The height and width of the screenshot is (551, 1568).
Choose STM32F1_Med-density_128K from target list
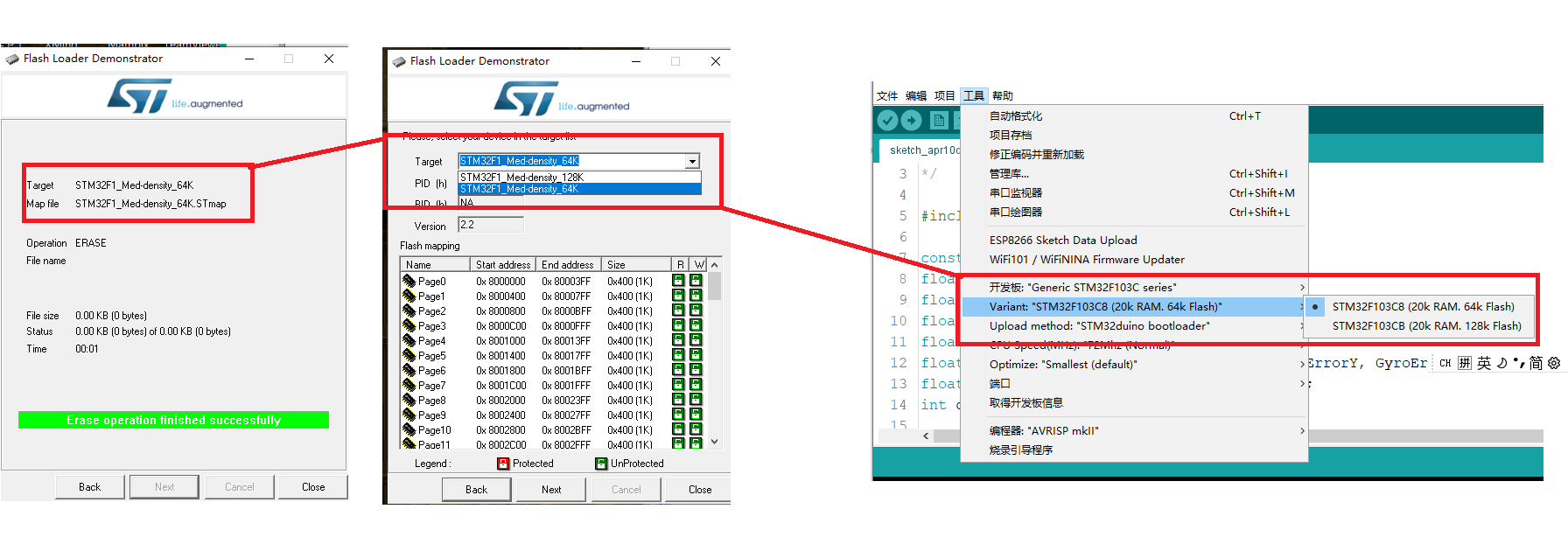tap(579, 177)
